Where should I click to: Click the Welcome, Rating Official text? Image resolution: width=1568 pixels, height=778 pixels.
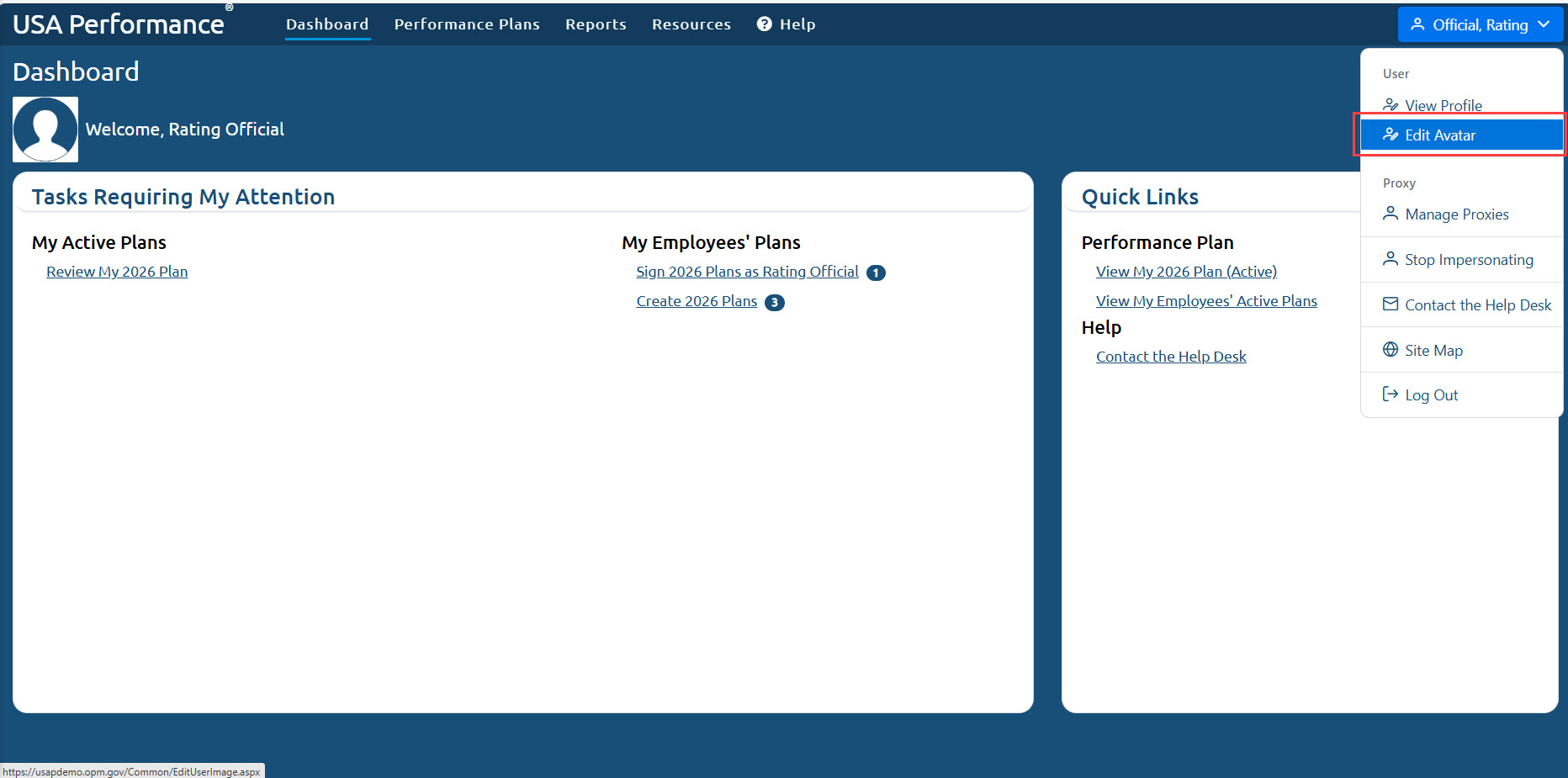pos(185,130)
